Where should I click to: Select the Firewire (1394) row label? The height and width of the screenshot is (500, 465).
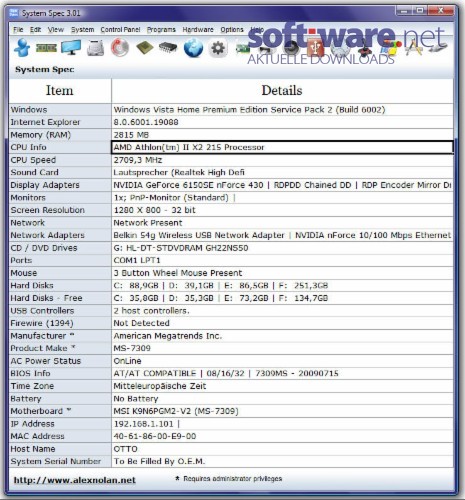[x=42, y=323]
